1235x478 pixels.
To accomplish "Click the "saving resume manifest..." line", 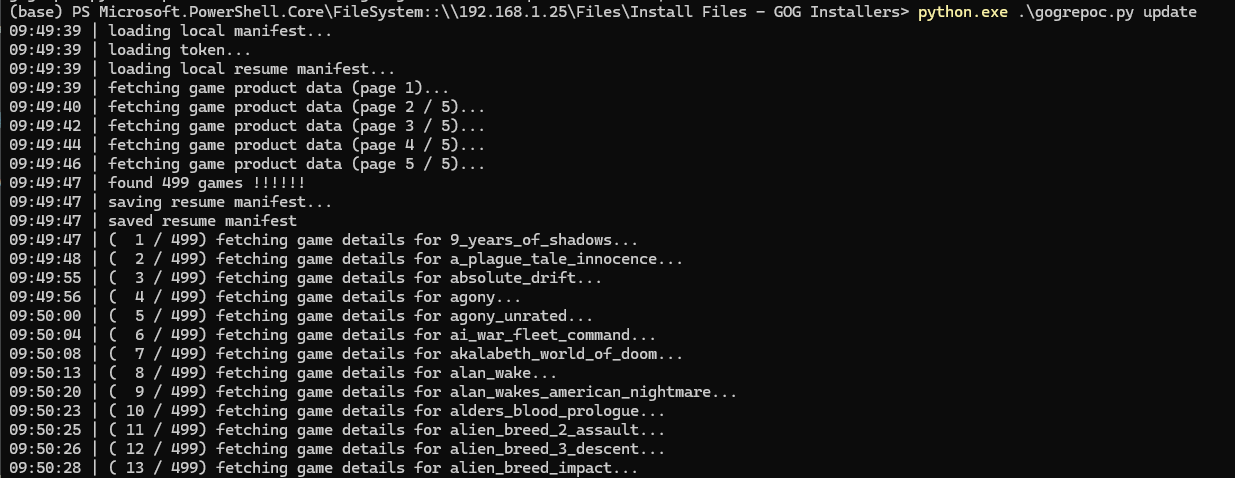I will pos(219,202).
